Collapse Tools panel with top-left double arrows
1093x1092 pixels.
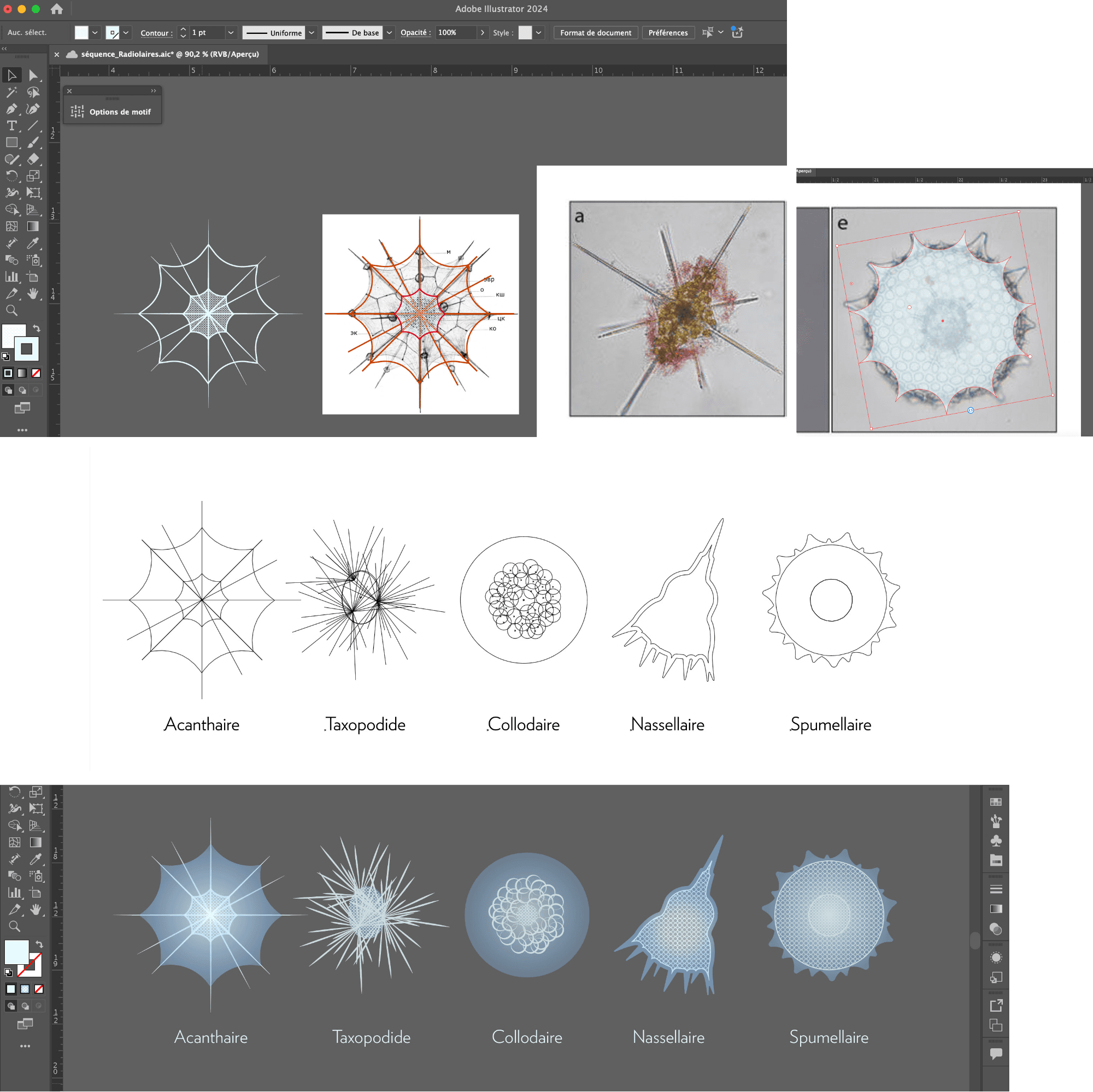[4, 49]
